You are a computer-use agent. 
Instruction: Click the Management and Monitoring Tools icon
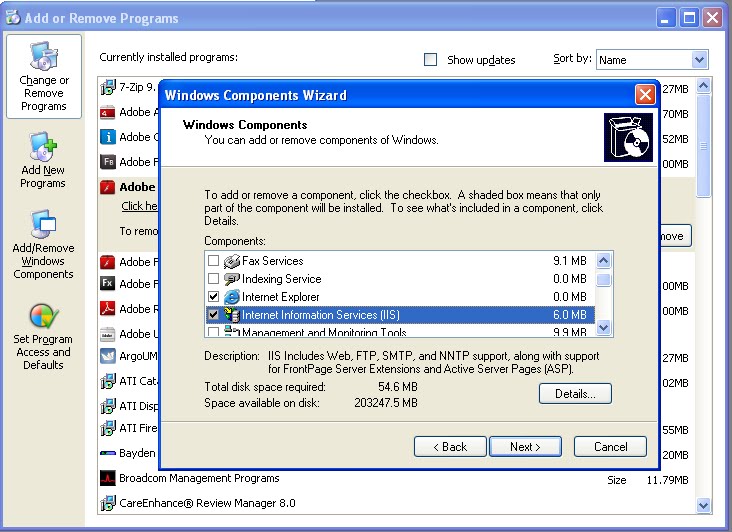(x=232, y=331)
